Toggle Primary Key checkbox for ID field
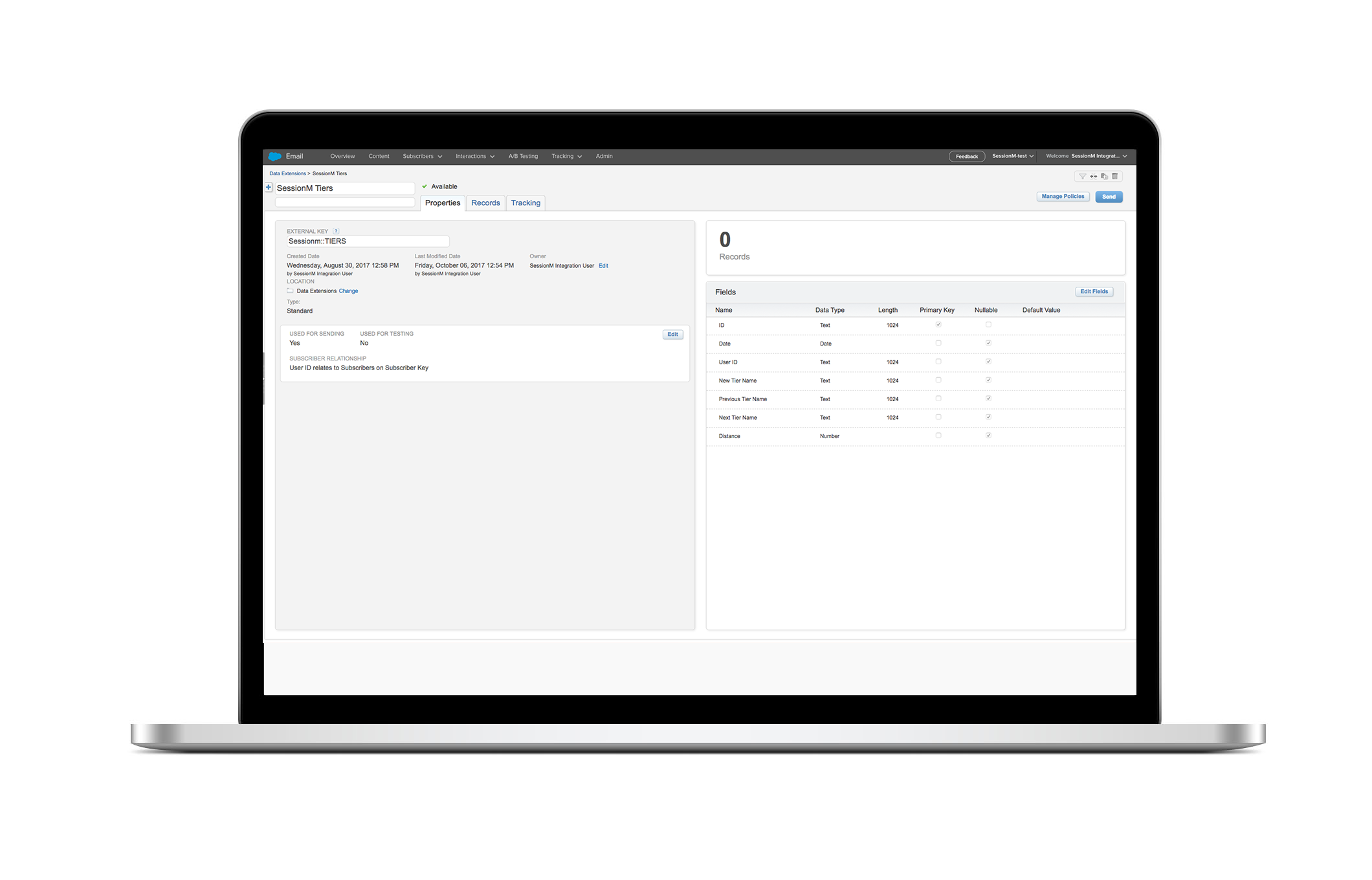 point(938,325)
